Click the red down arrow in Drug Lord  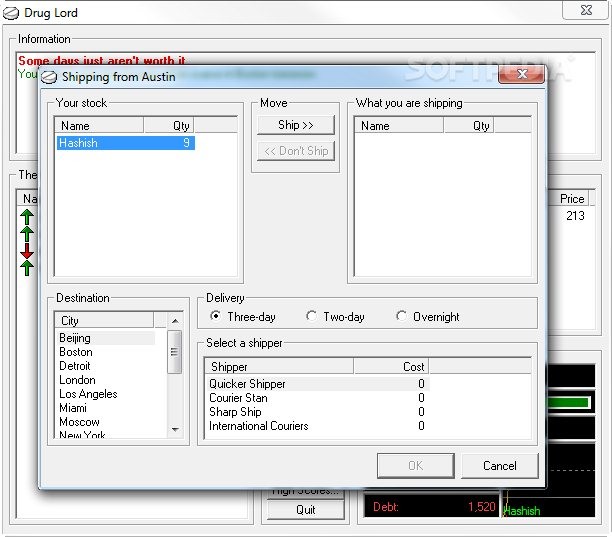(x=27, y=251)
